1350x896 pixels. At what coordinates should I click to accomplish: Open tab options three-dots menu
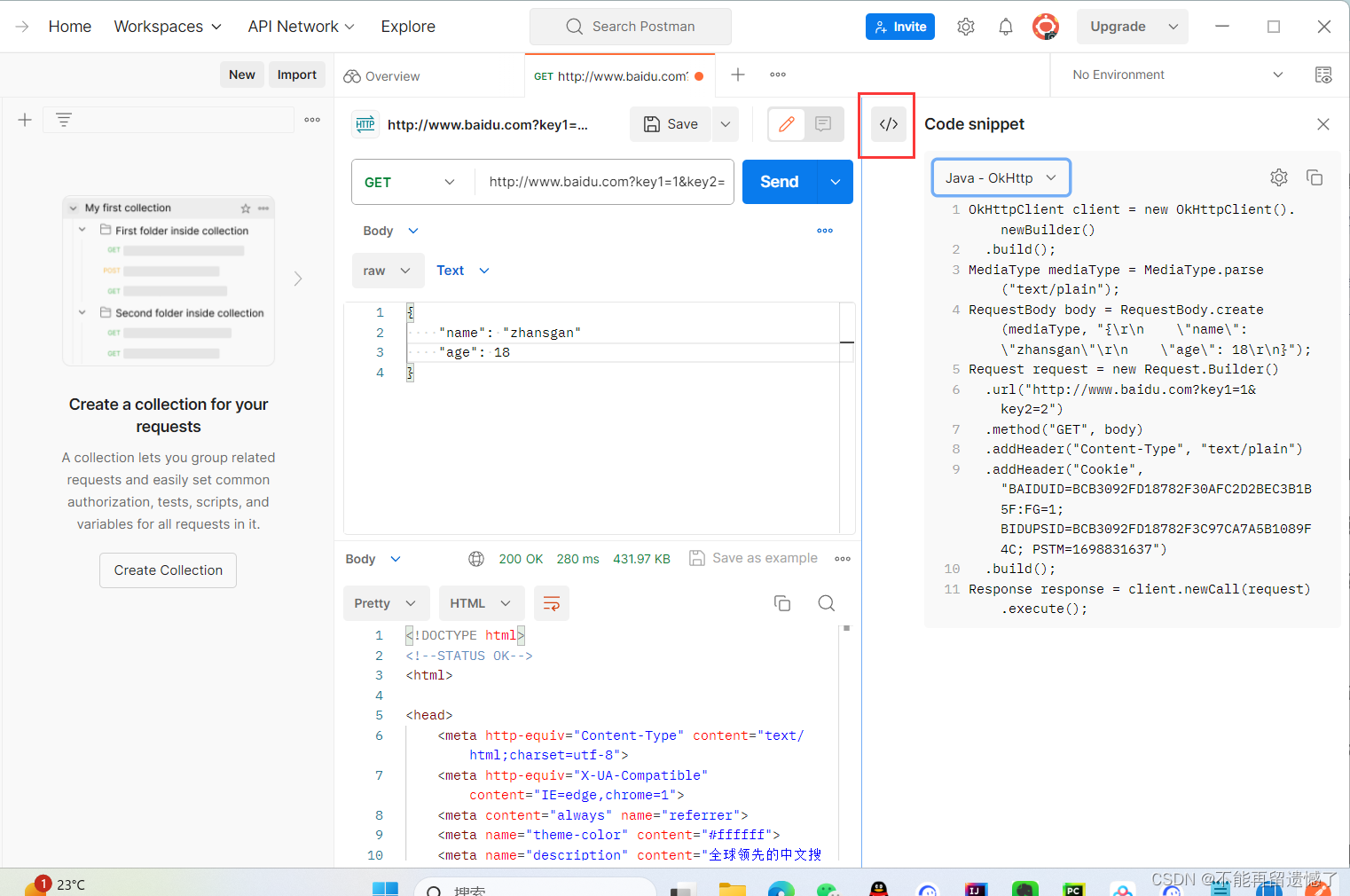click(778, 75)
